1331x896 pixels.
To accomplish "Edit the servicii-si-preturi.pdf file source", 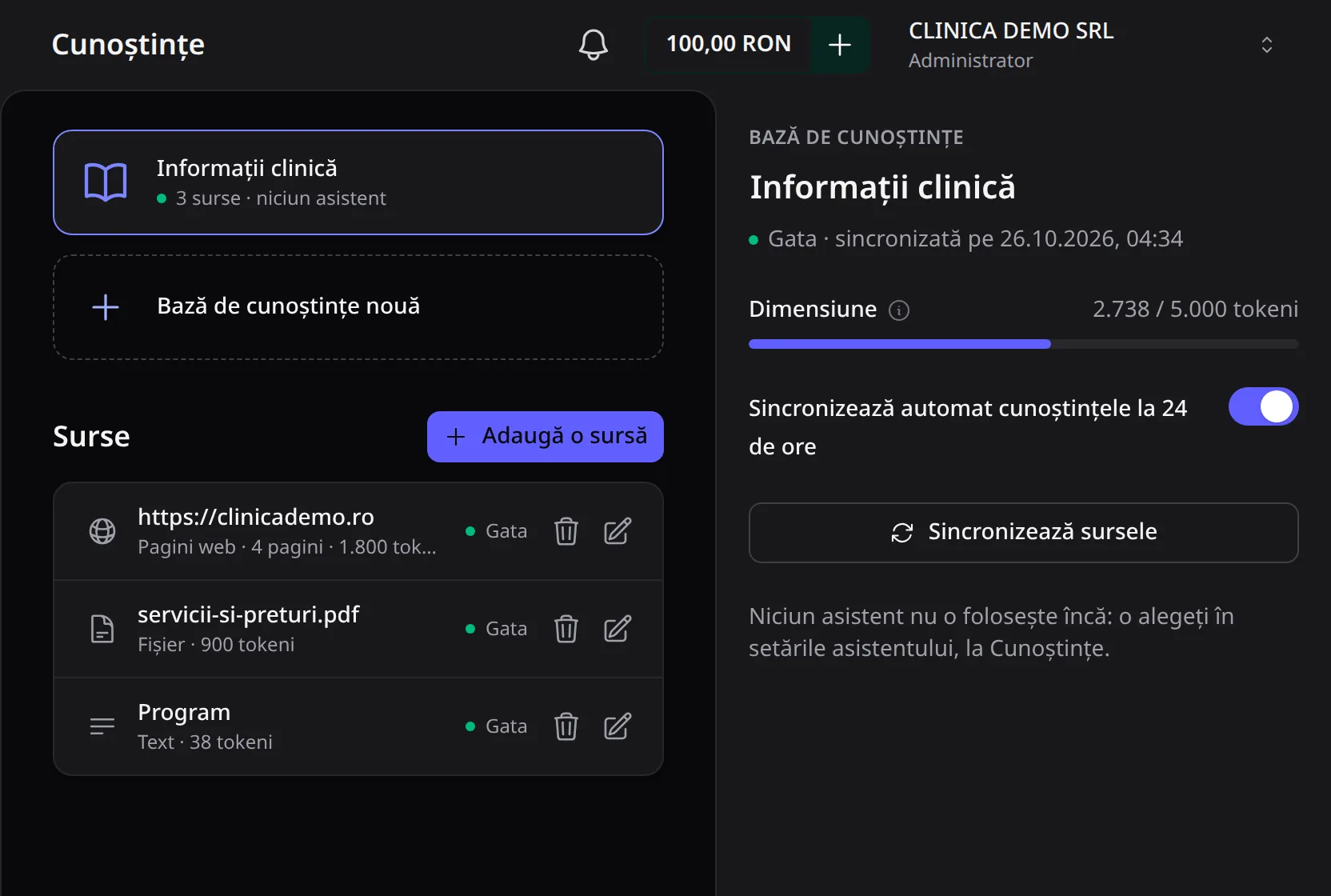I will (618, 629).
